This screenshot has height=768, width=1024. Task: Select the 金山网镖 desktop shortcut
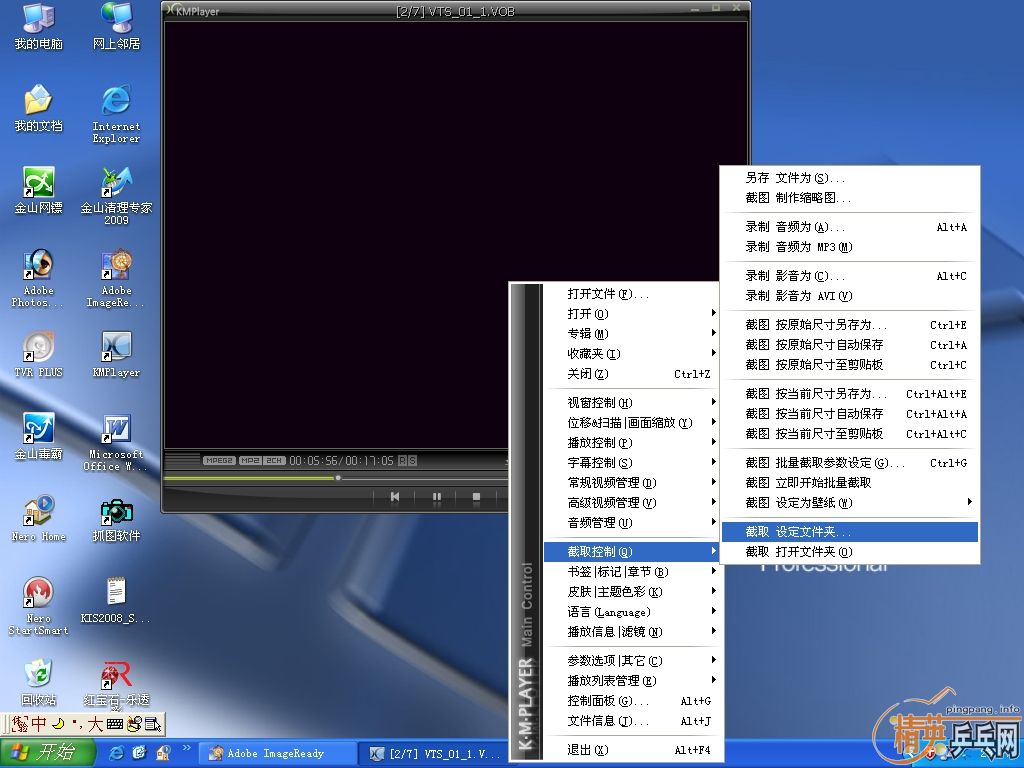(39, 191)
